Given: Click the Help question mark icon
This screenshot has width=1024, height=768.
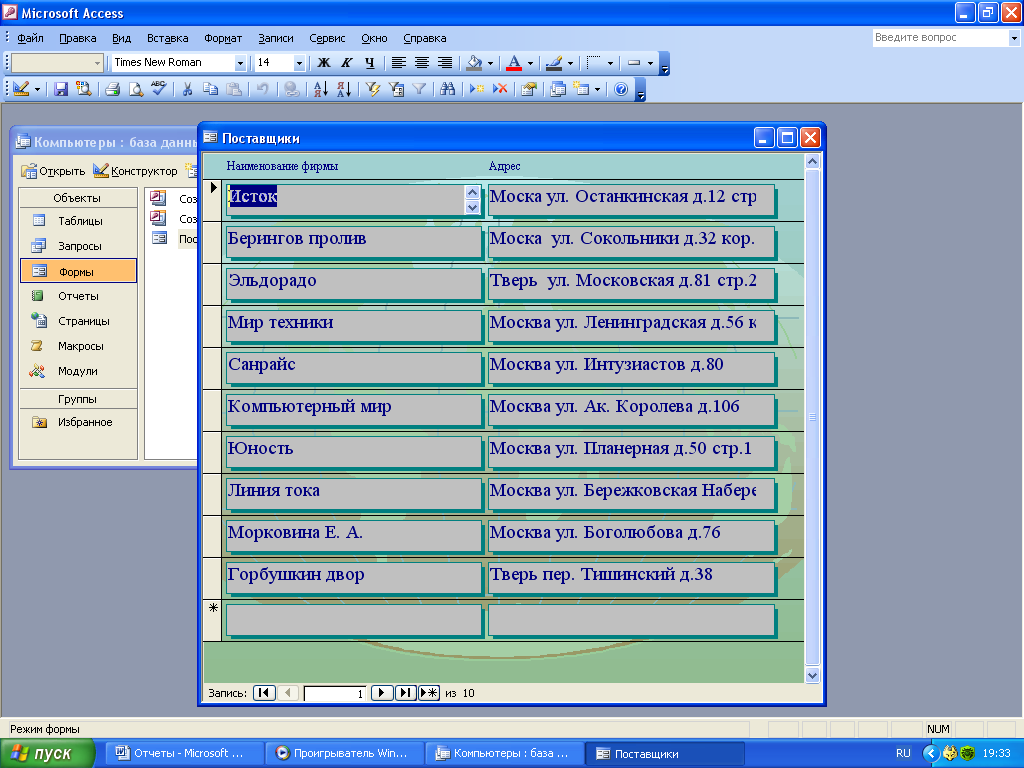Looking at the screenshot, I should [x=621, y=89].
